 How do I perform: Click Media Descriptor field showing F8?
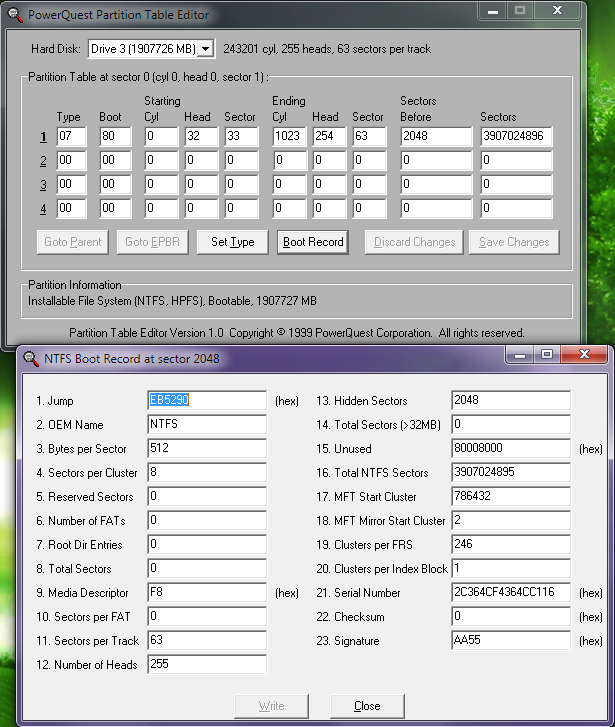click(x=207, y=593)
